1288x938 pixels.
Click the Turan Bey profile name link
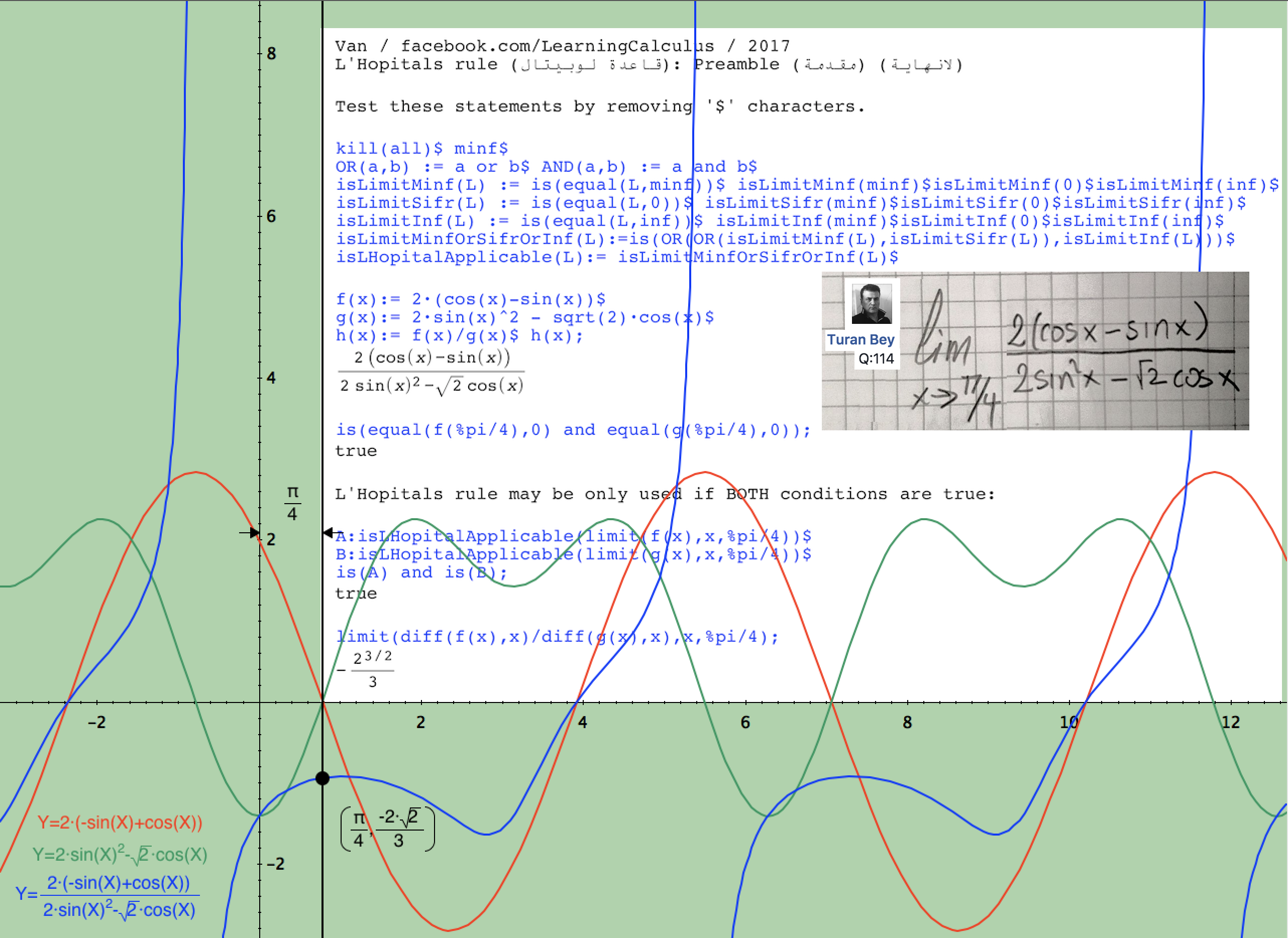861,339
